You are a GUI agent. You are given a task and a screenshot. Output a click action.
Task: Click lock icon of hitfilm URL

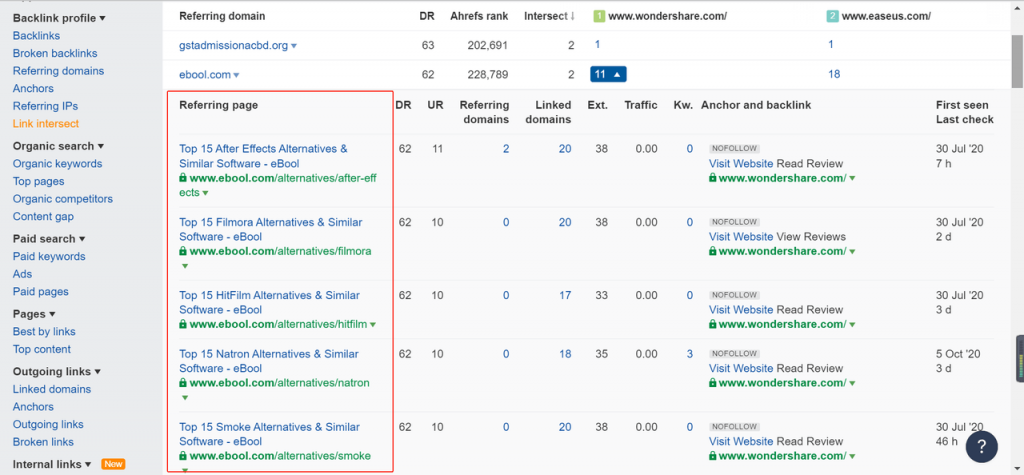click(x=183, y=325)
